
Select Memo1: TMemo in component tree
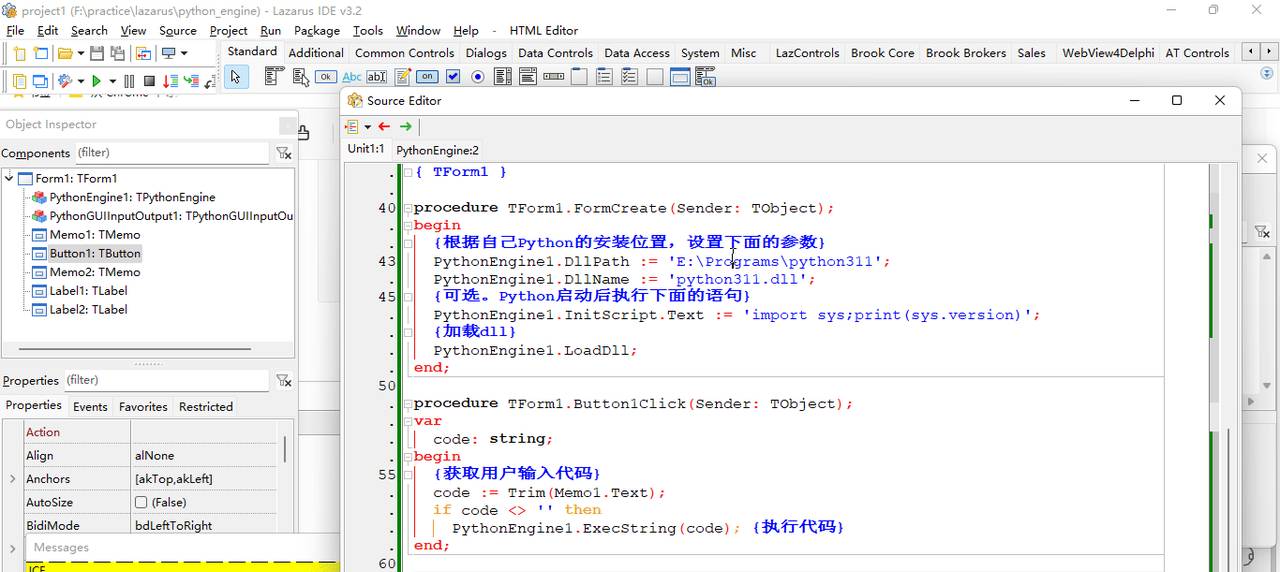coord(95,235)
